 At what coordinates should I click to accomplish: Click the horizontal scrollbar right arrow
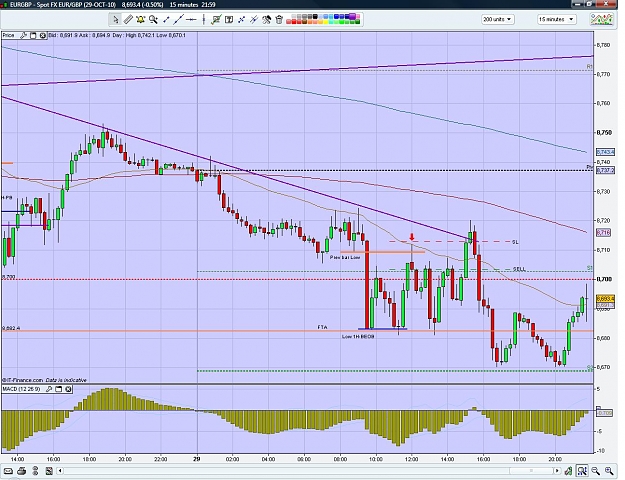click(x=557, y=471)
